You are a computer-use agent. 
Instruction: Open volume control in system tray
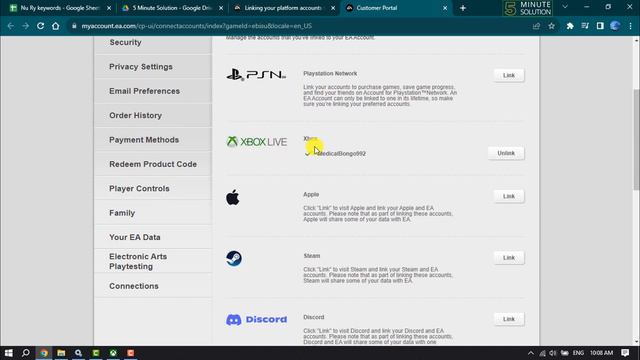pos(553,353)
